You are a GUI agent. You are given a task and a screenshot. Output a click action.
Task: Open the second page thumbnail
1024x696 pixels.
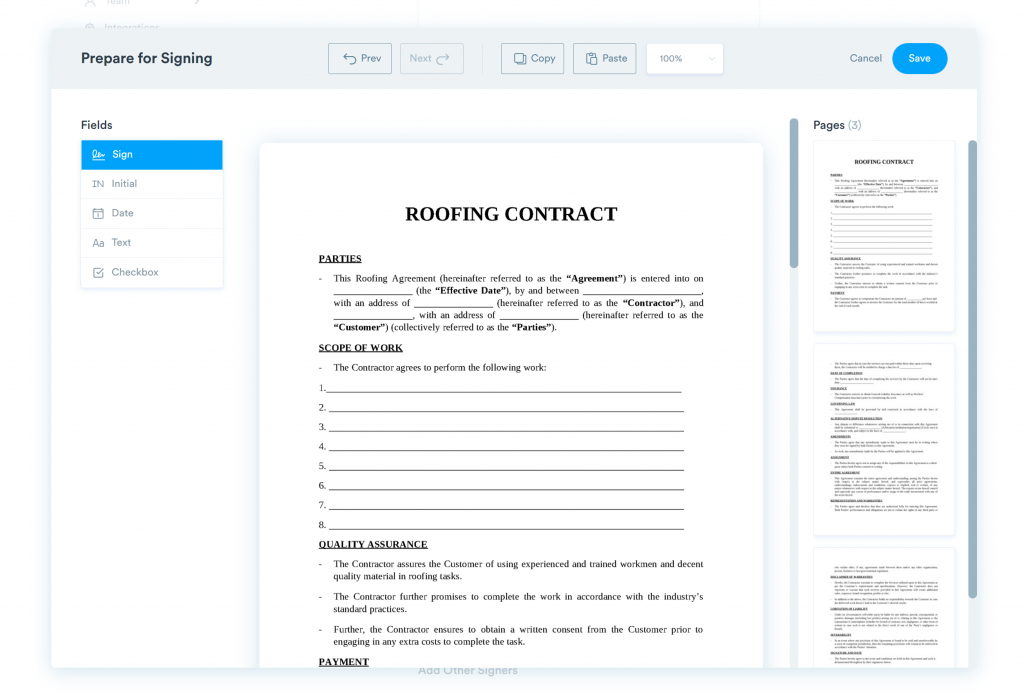point(883,439)
